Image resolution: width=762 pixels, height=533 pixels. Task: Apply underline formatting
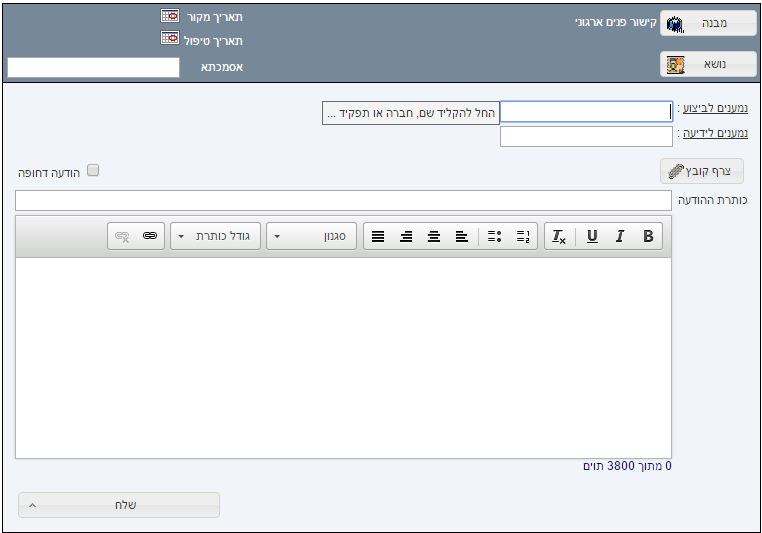[x=592, y=237]
